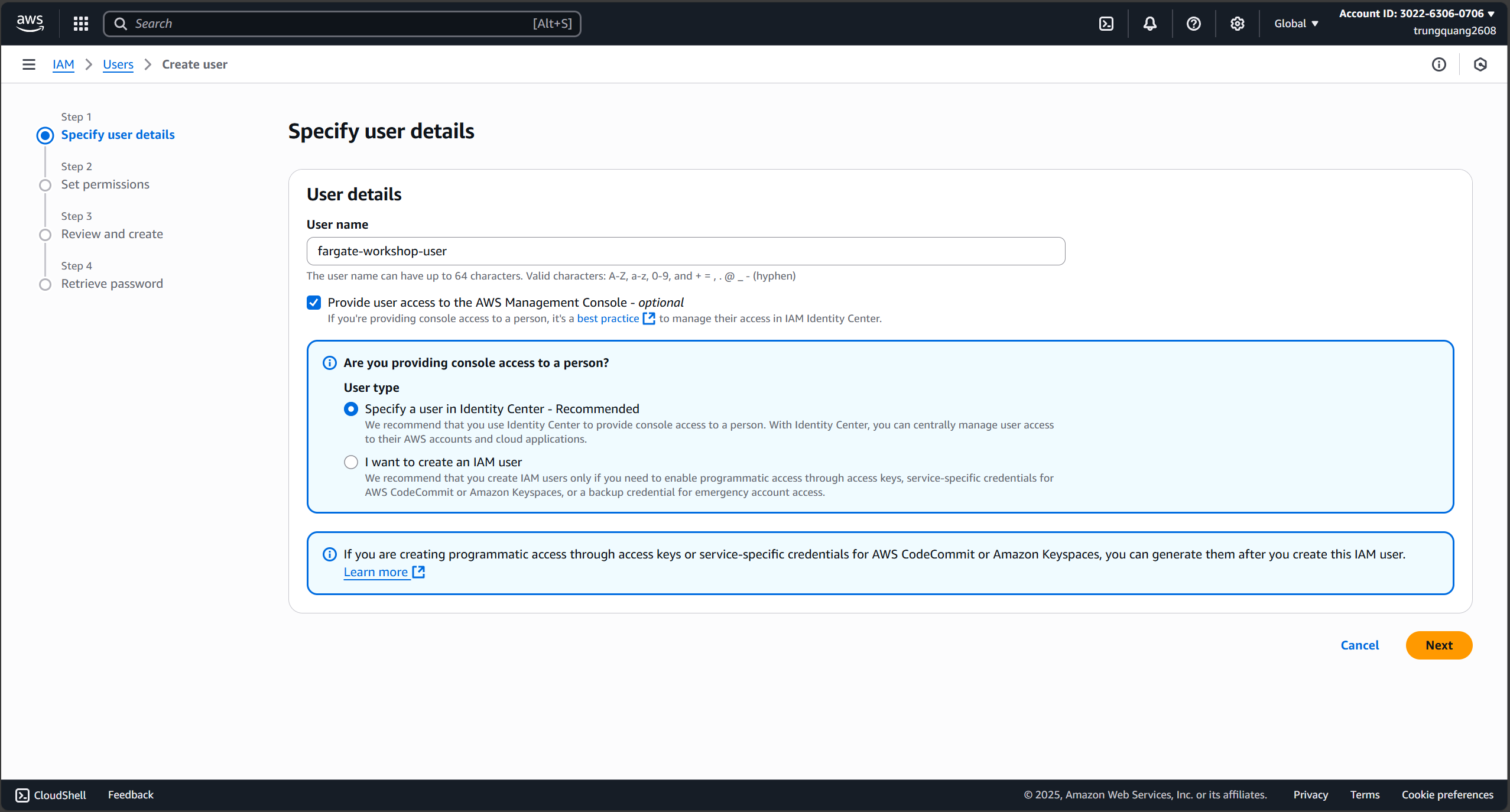Open Cookie preferences in footer
The width and height of the screenshot is (1510, 812).
click(x=1447, y=795)
